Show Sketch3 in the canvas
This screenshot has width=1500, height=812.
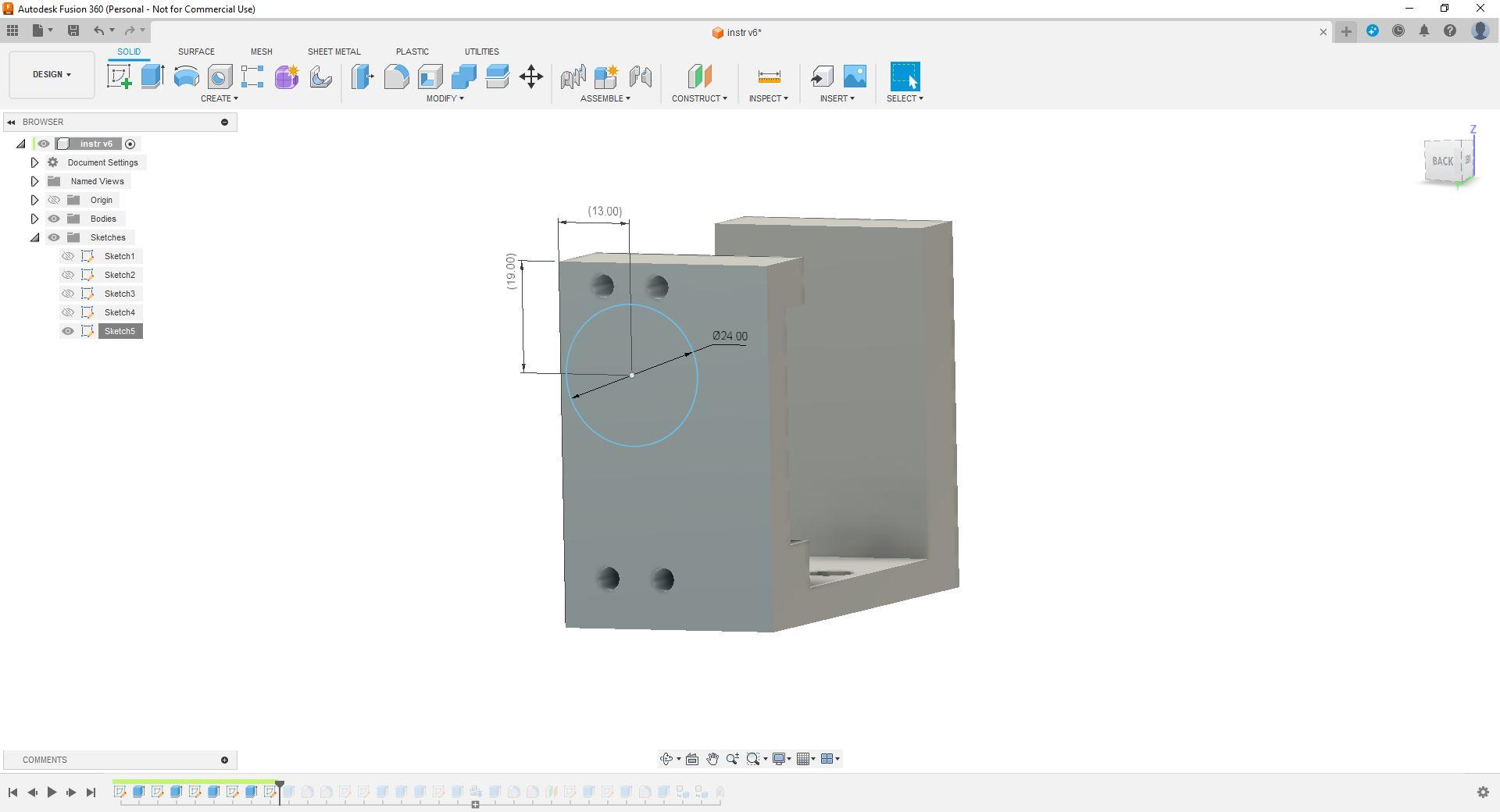[x=68, y=294]
